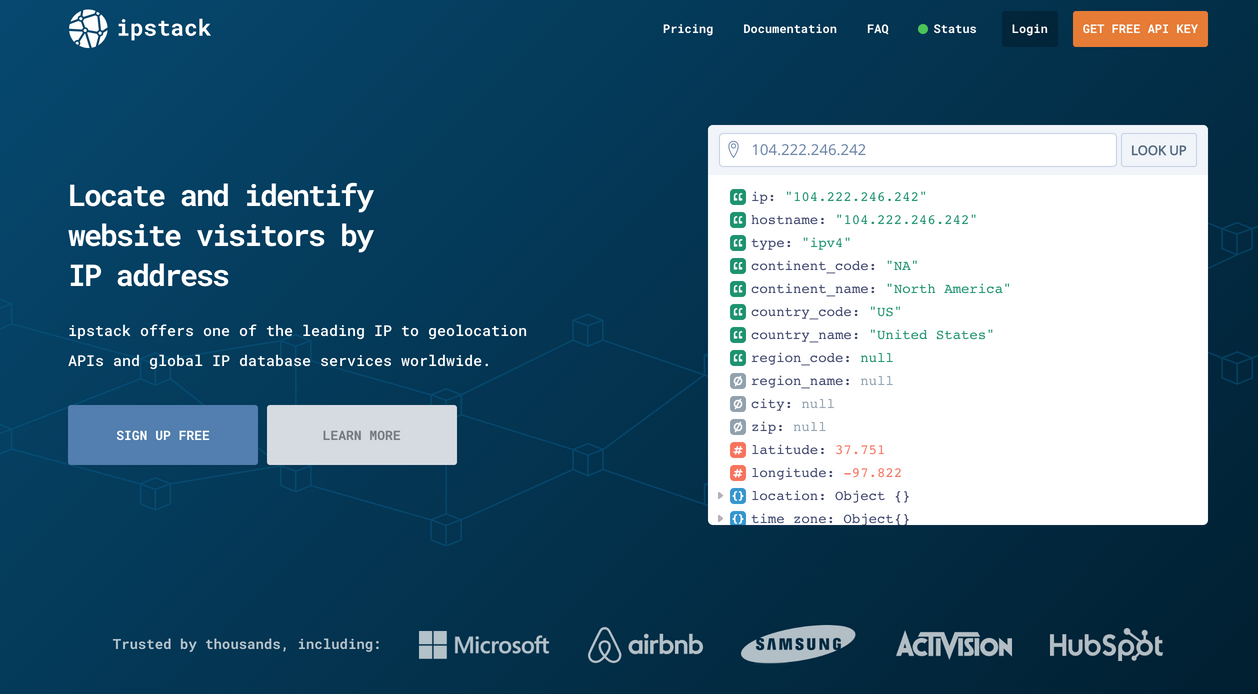
Task: Click the object icon beside location
Action: tap(738, 496)
